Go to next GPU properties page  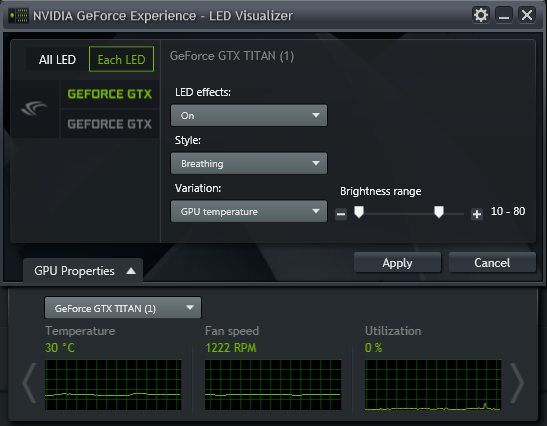517,383
